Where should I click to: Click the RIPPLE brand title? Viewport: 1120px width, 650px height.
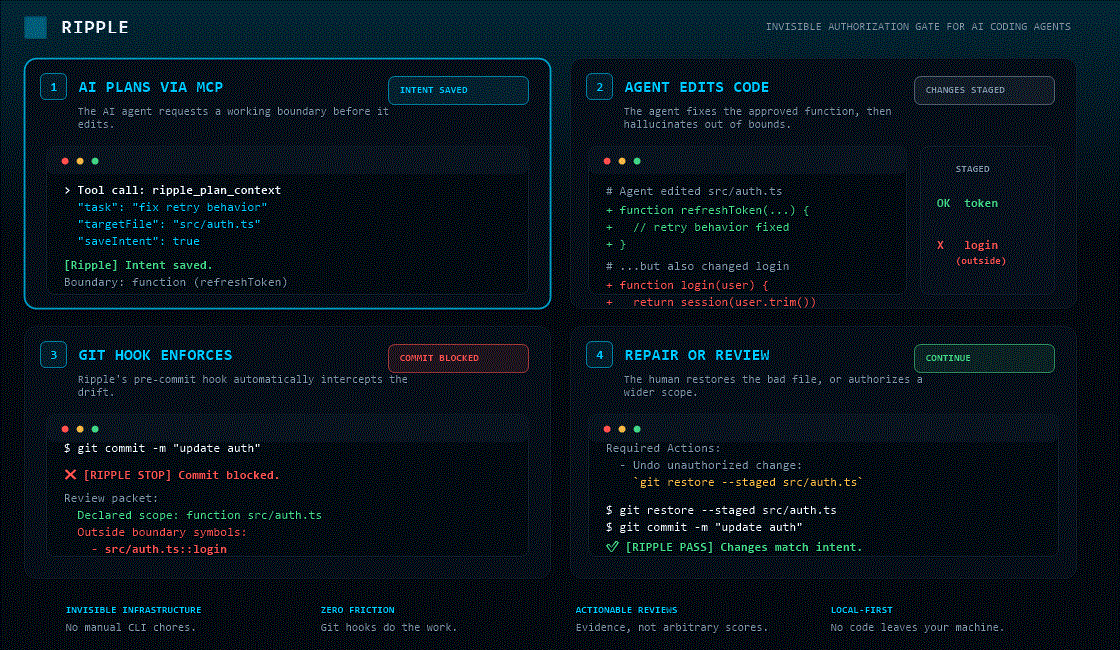[95, 27]
